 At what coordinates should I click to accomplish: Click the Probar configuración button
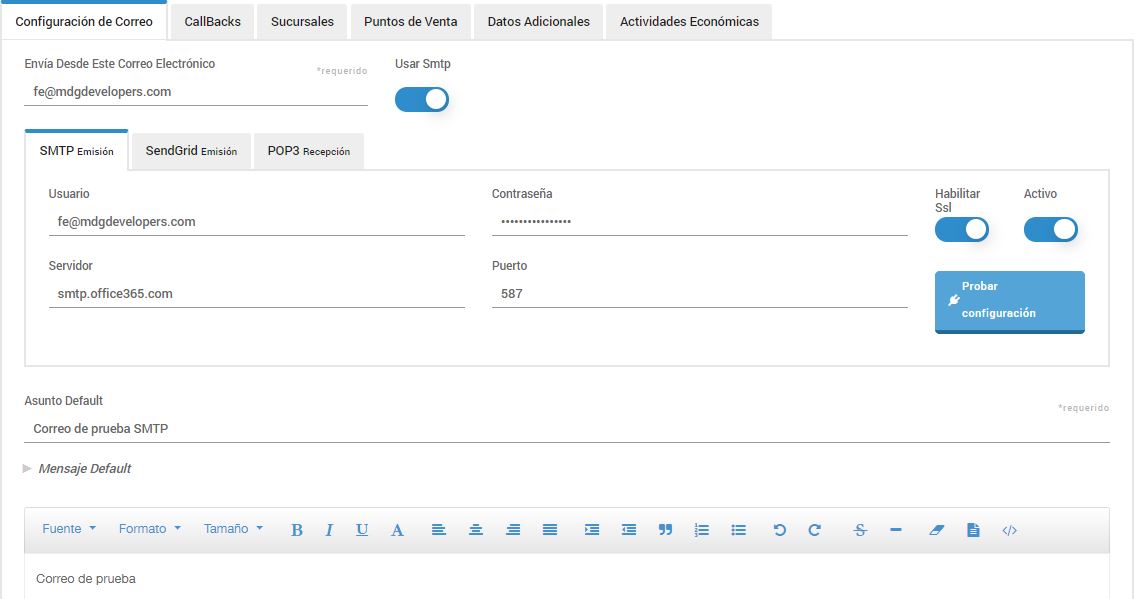click(1008, 301)
